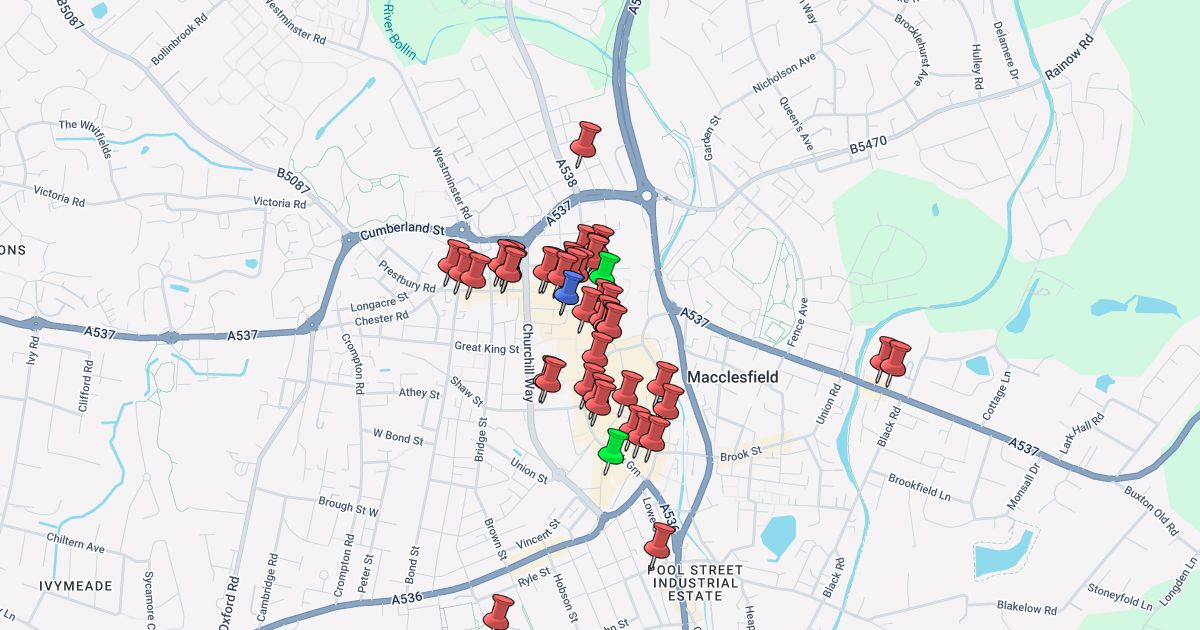Click the leftmost red pin near Prestbury Rd
This screenshot has height=630, width=1200.
[453, 259]
